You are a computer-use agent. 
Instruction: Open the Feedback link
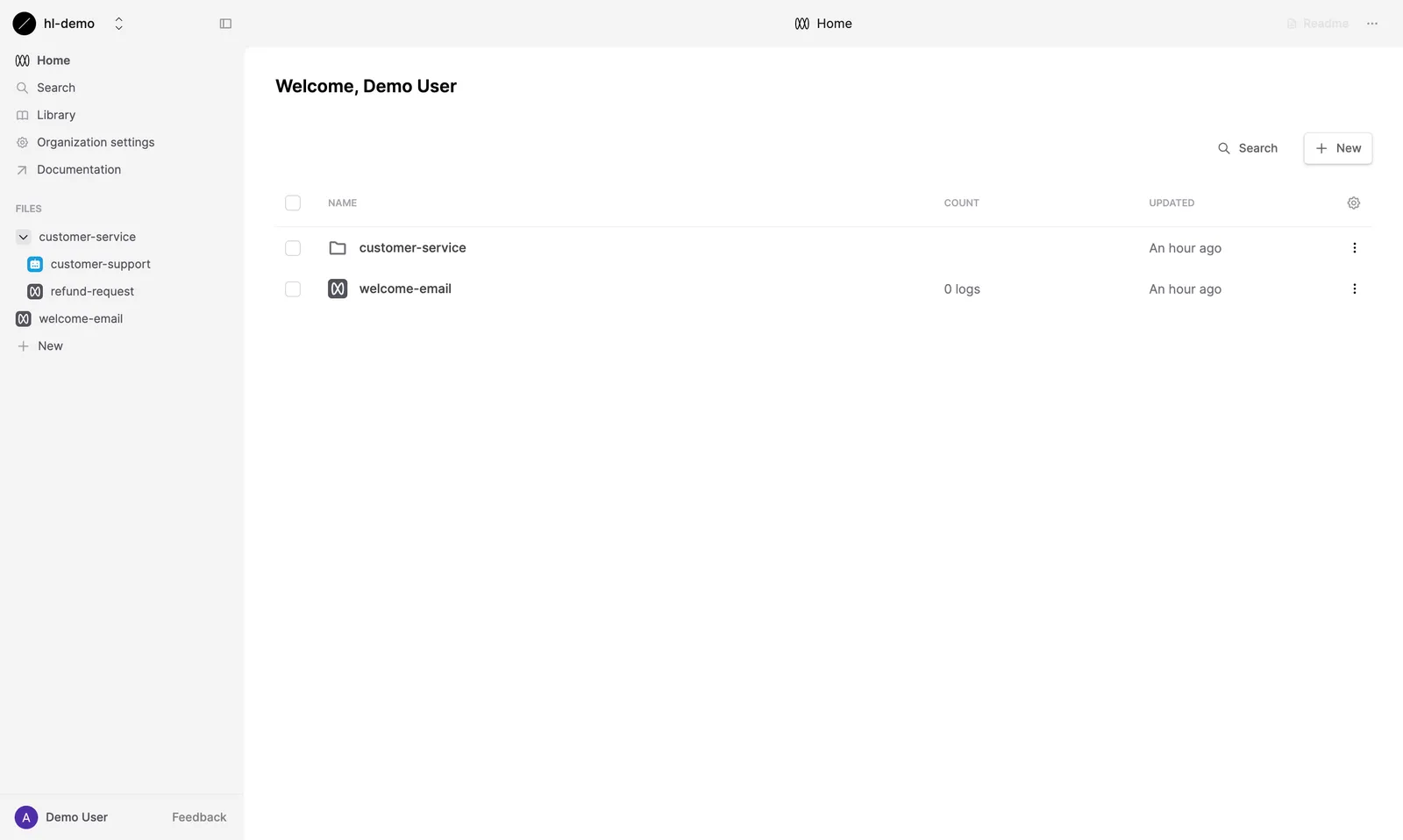pyautogui.click(x=199, y=817)
